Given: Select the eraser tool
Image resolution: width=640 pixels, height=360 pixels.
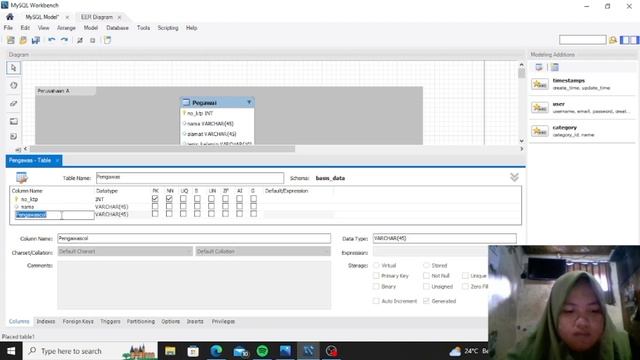Looking at the screenshot, I should (x=13, y=103).
